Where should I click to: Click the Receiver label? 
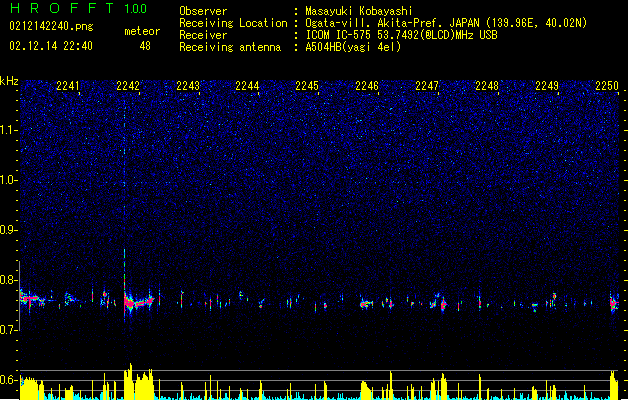pyautogui.click(x=203, y=35)
